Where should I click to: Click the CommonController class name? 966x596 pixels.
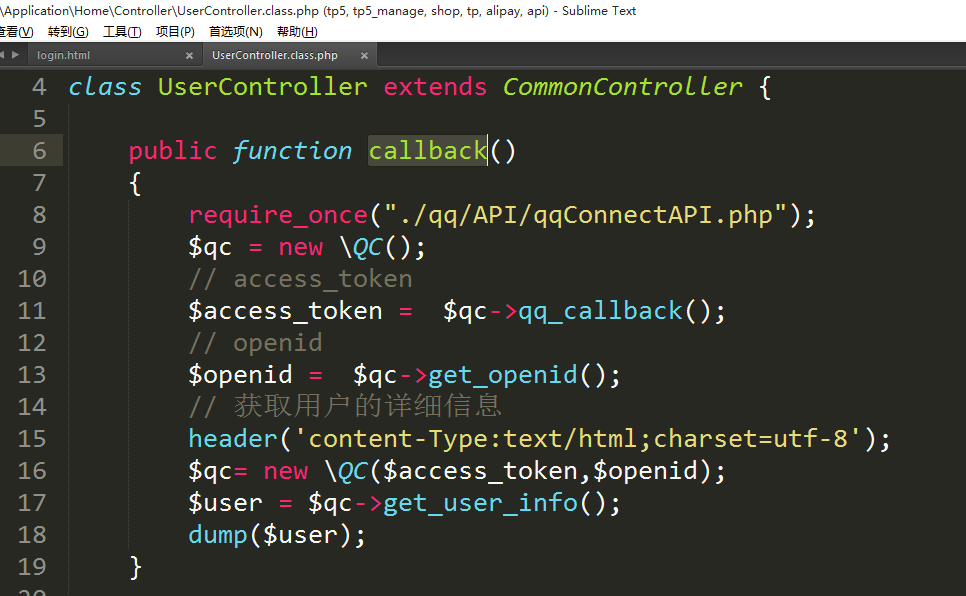coord(622,87)
